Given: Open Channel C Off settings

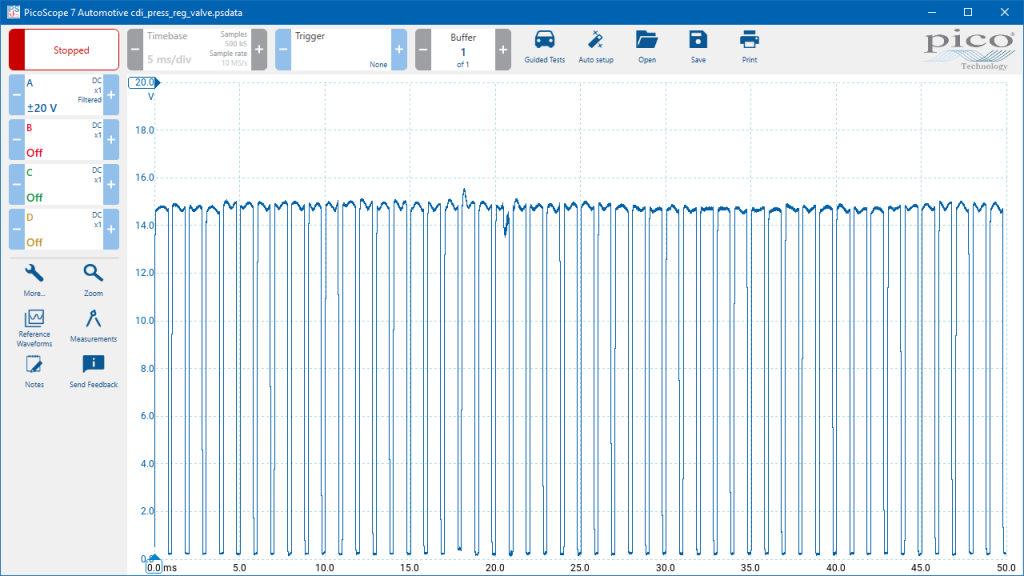Looking at the screenshot, I should tap(64, 185).
